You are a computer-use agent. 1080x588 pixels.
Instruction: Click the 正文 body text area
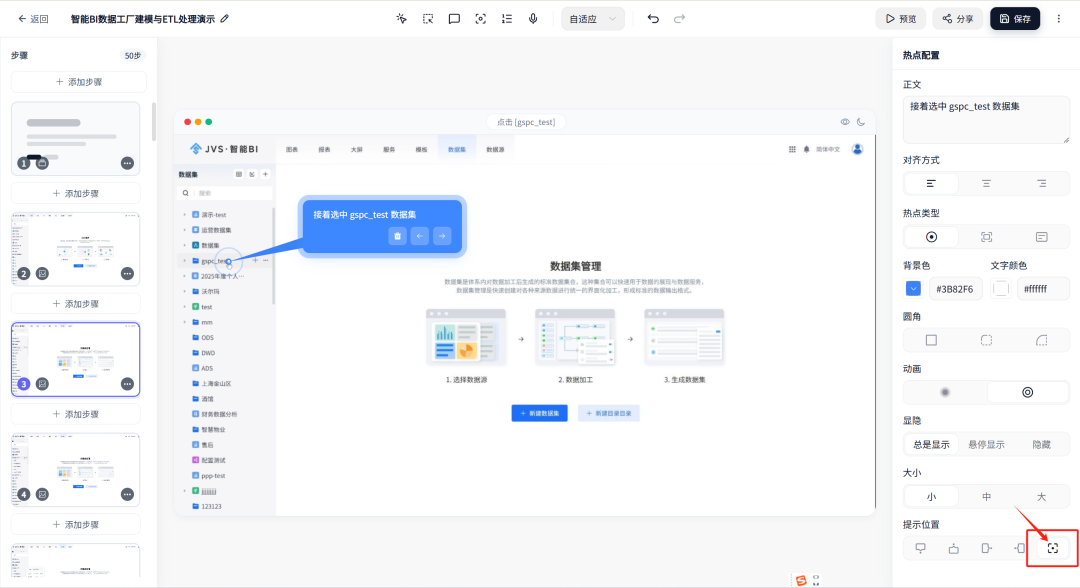(x=986, y=120)
